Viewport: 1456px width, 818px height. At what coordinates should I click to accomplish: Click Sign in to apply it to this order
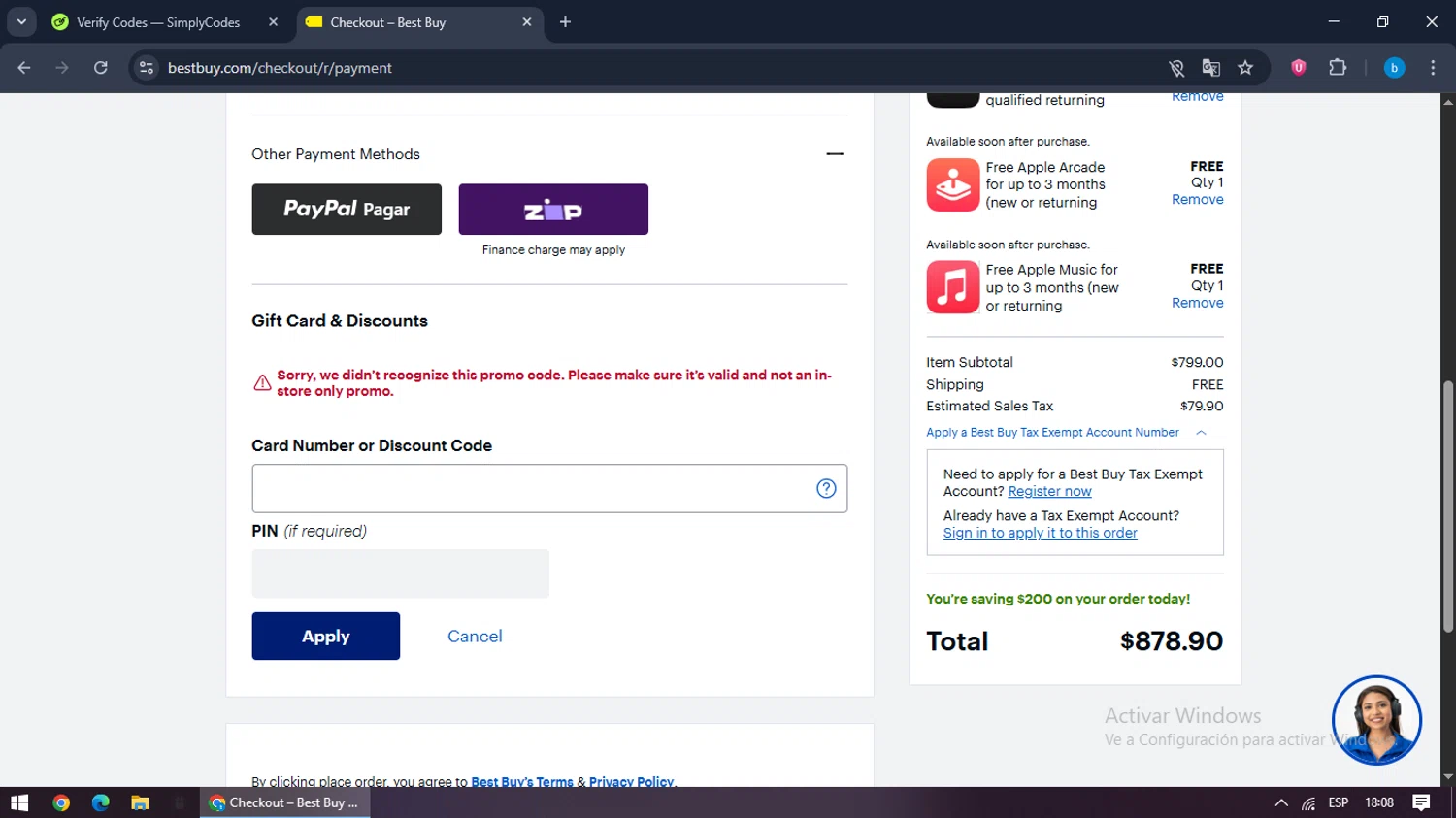pyautogui.click(x=1040, y=533)
